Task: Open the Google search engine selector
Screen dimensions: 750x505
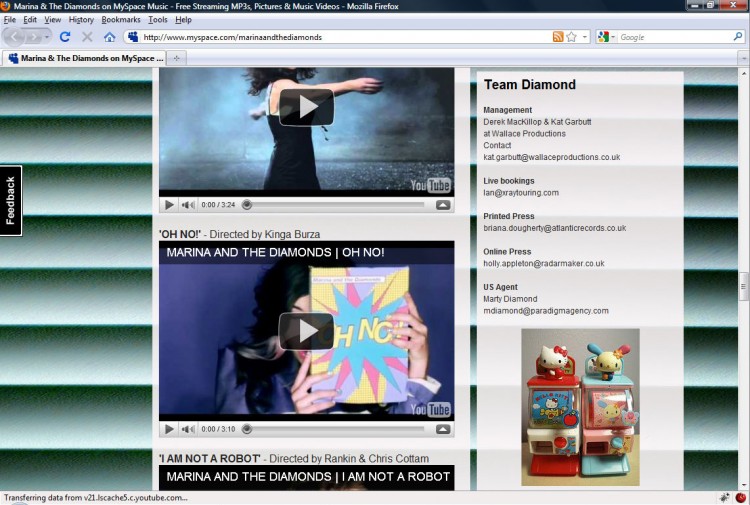Action: click(607, 37)
